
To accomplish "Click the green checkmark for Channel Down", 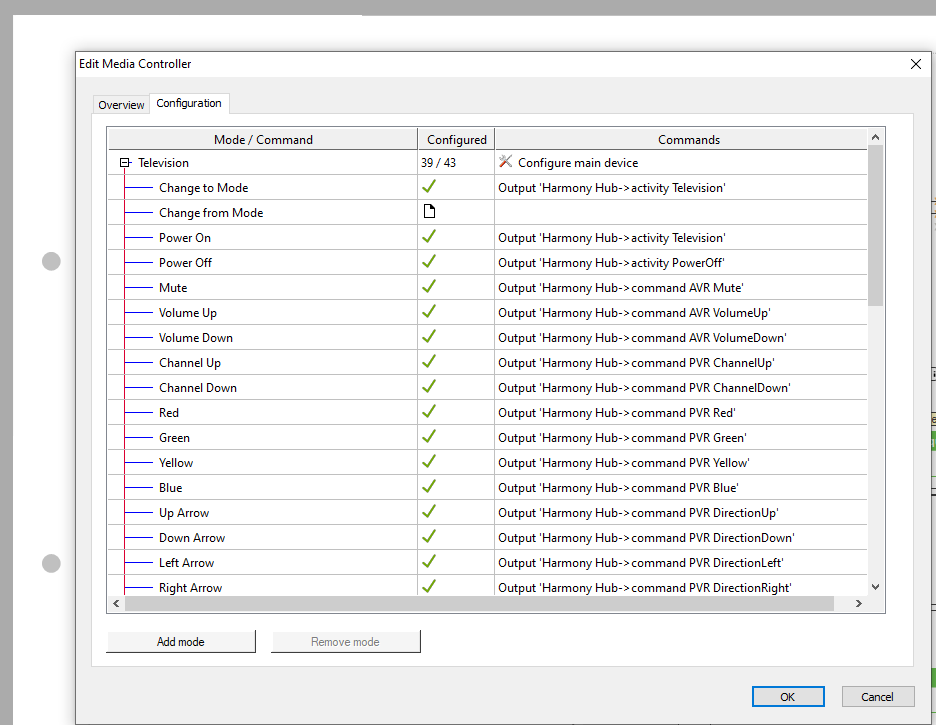I will [x=429, y=387].
